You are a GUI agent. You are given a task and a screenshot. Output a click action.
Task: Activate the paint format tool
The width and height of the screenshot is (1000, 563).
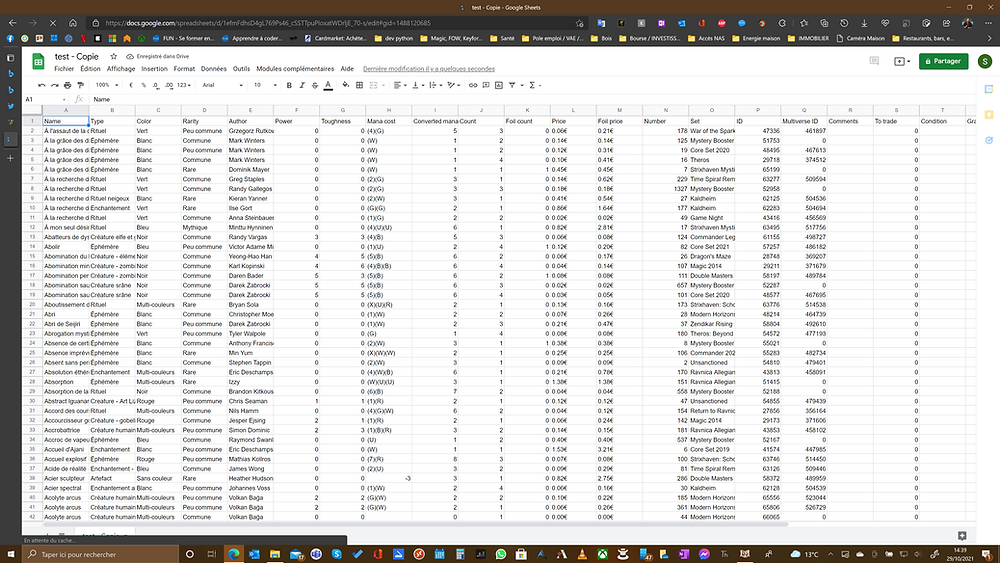80,85
